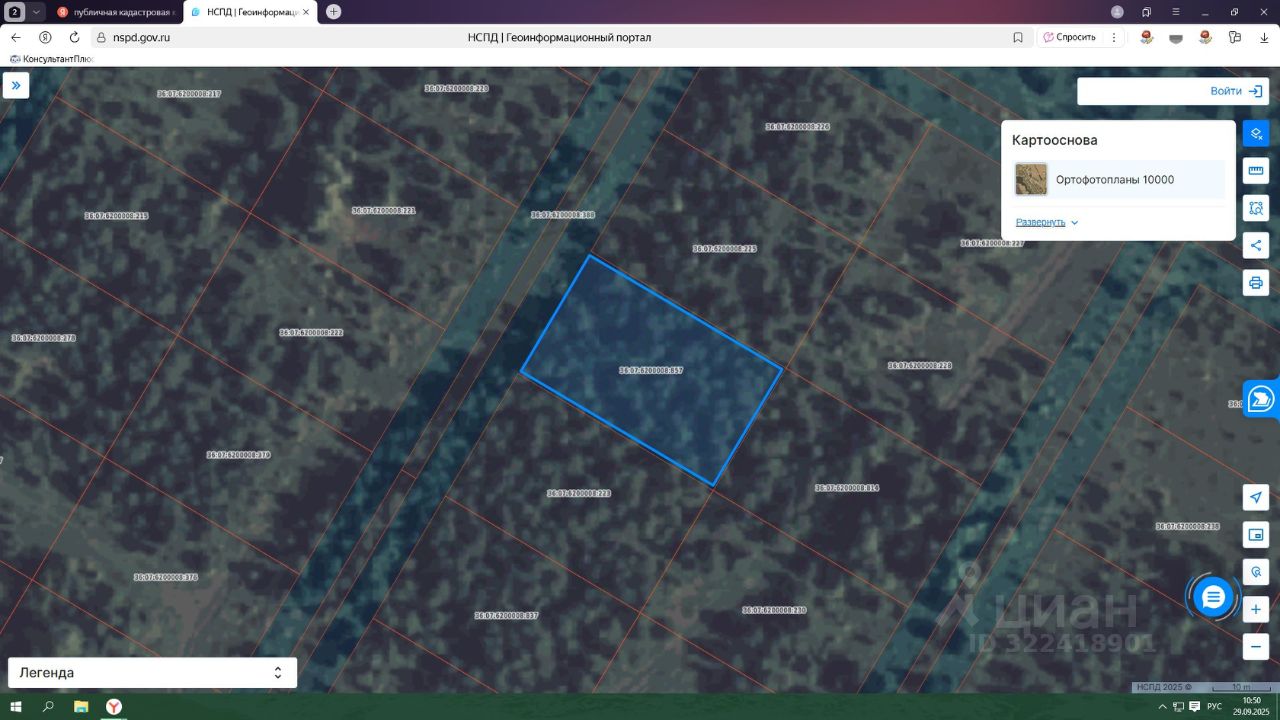Open the browser hamburger menu
The height and width of the screenshot is (720, 1280).
1176,12
